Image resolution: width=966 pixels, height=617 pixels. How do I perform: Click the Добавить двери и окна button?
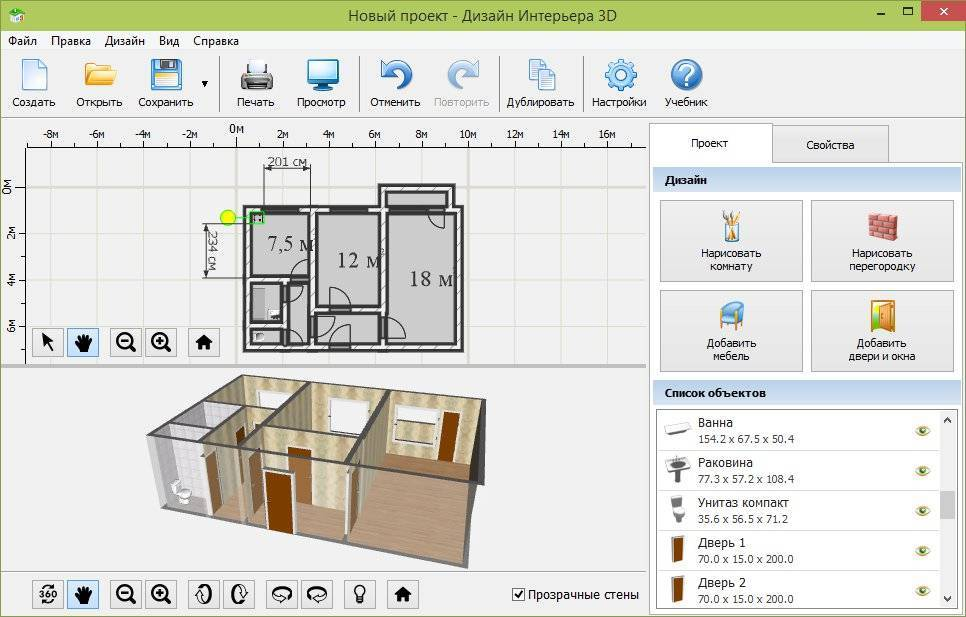[882, 331]
